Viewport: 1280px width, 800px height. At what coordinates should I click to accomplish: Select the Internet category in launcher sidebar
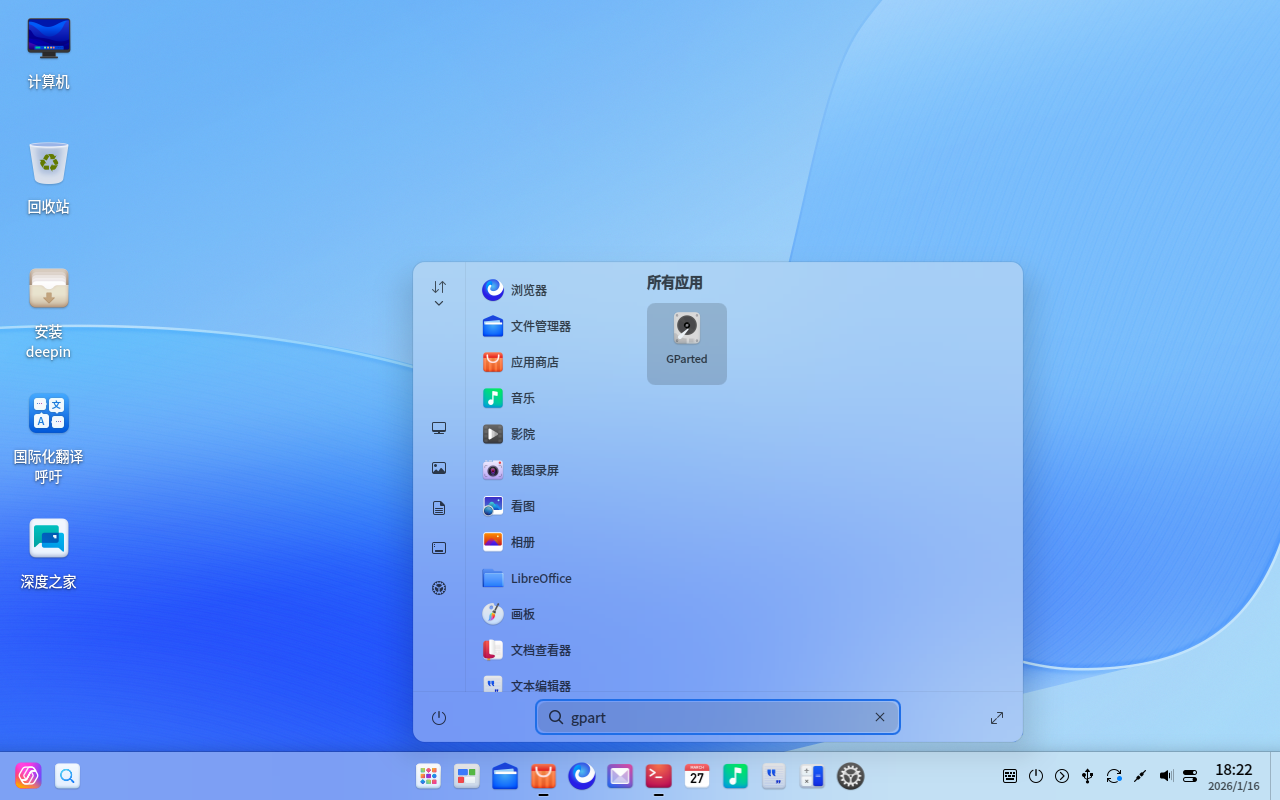click(x=438, y=428)
